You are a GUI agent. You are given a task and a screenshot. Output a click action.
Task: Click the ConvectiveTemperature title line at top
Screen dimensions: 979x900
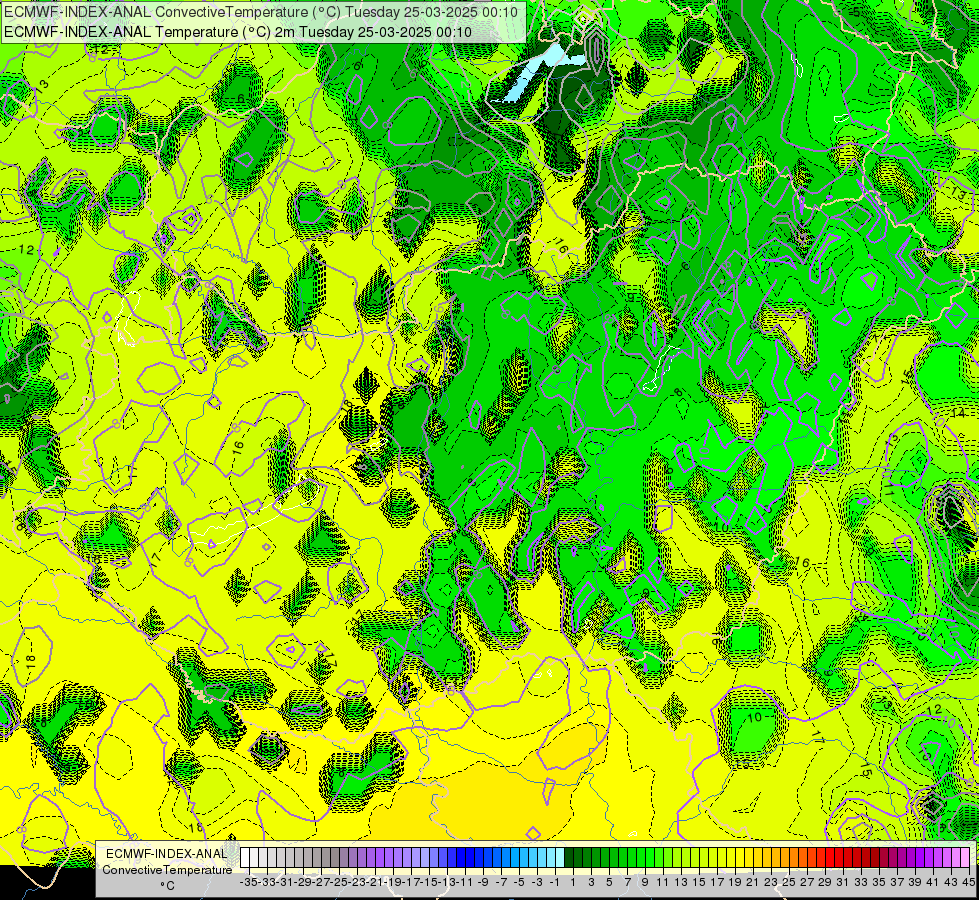(261, 12)
